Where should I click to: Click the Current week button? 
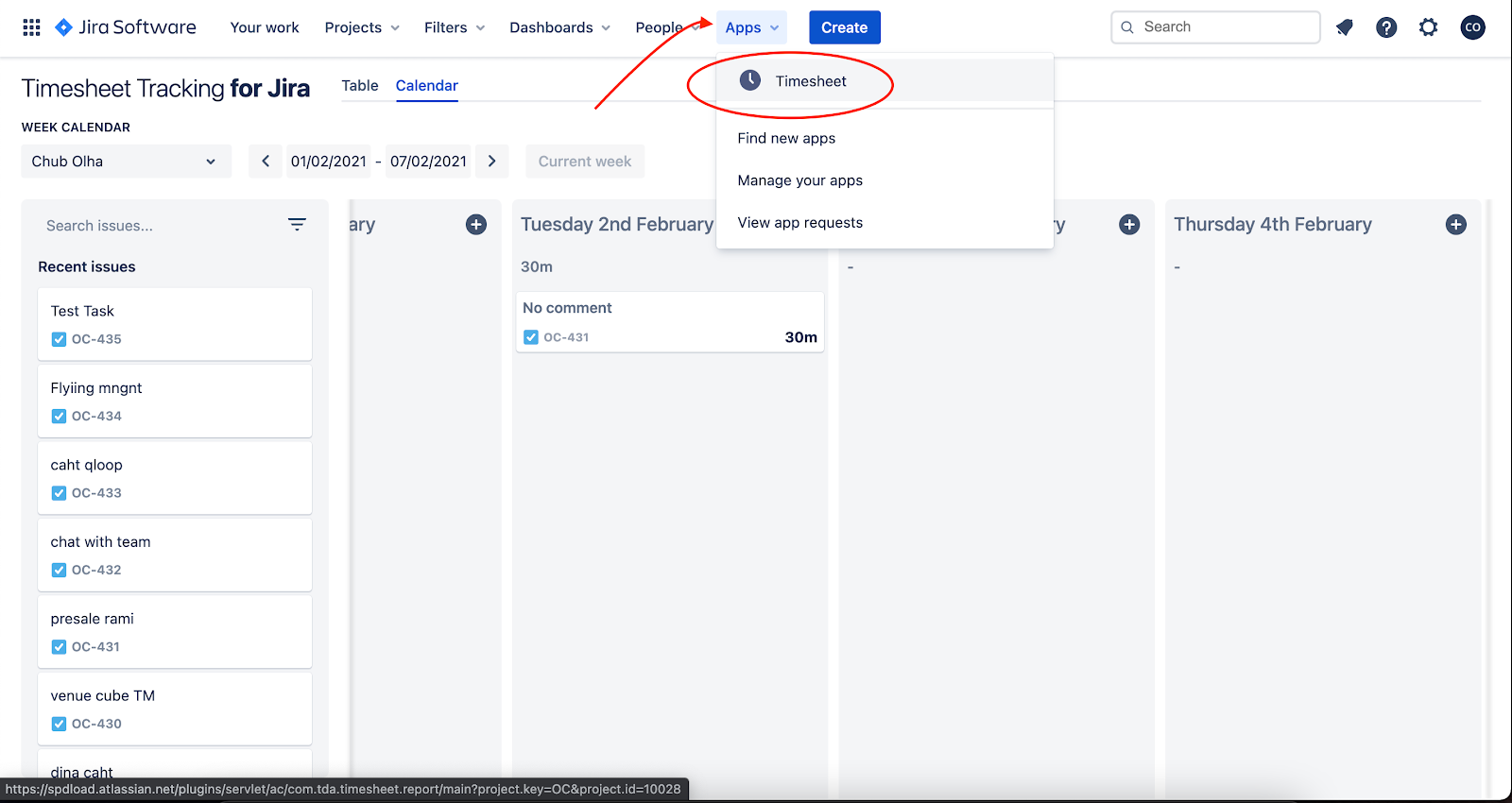tap(585, 162)
